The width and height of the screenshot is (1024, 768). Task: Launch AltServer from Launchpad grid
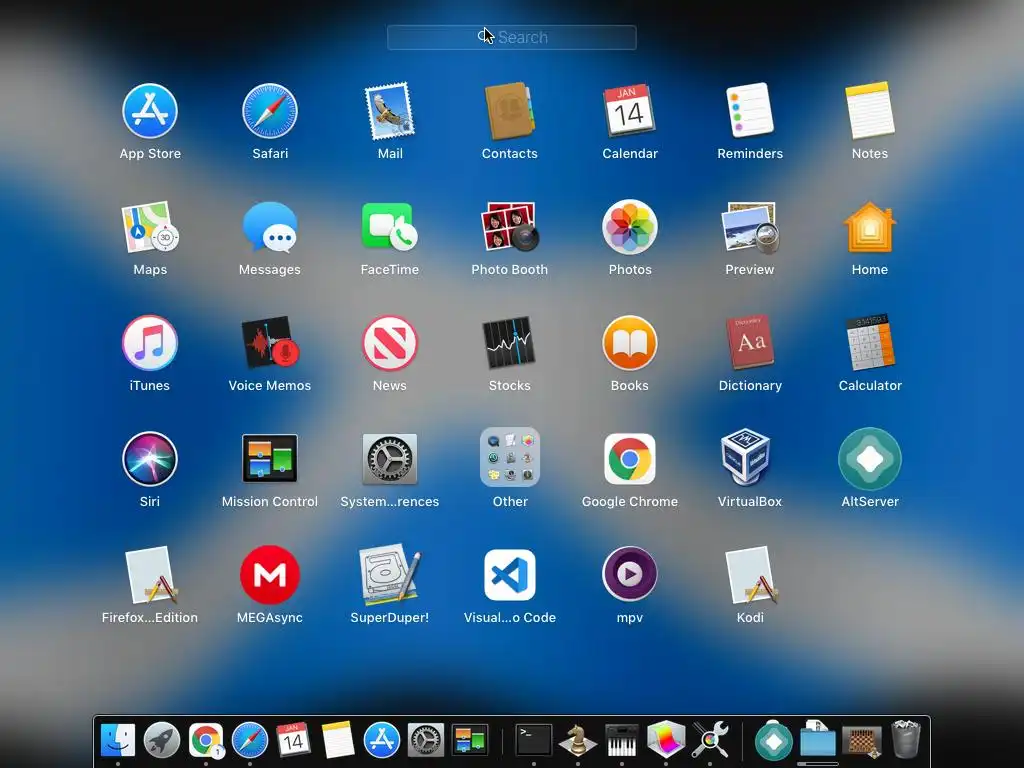[870, 459]
